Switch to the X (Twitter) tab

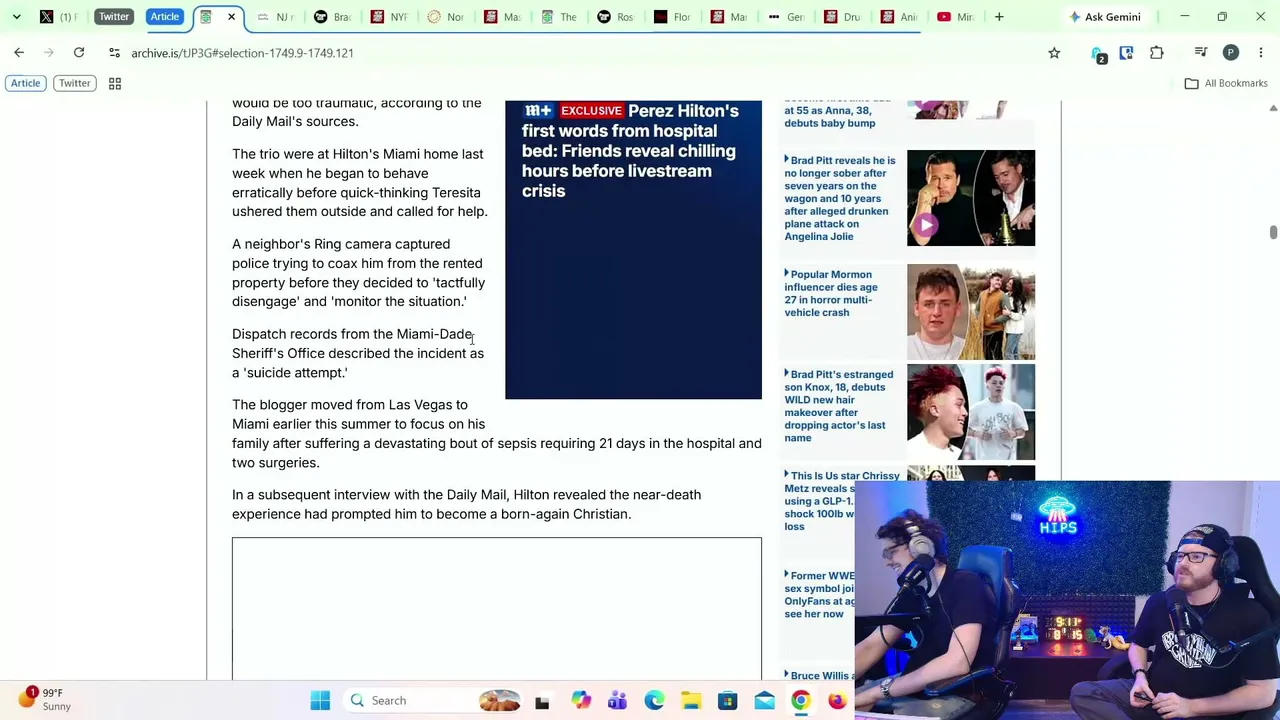pos(56,17)
